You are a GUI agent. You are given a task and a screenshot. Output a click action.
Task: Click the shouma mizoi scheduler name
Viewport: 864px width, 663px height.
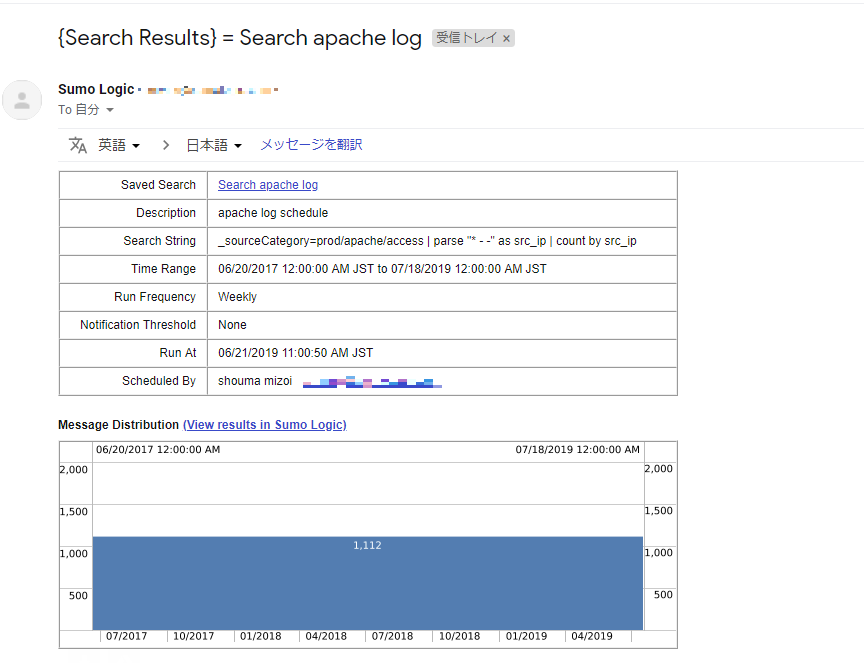[255, 381]
